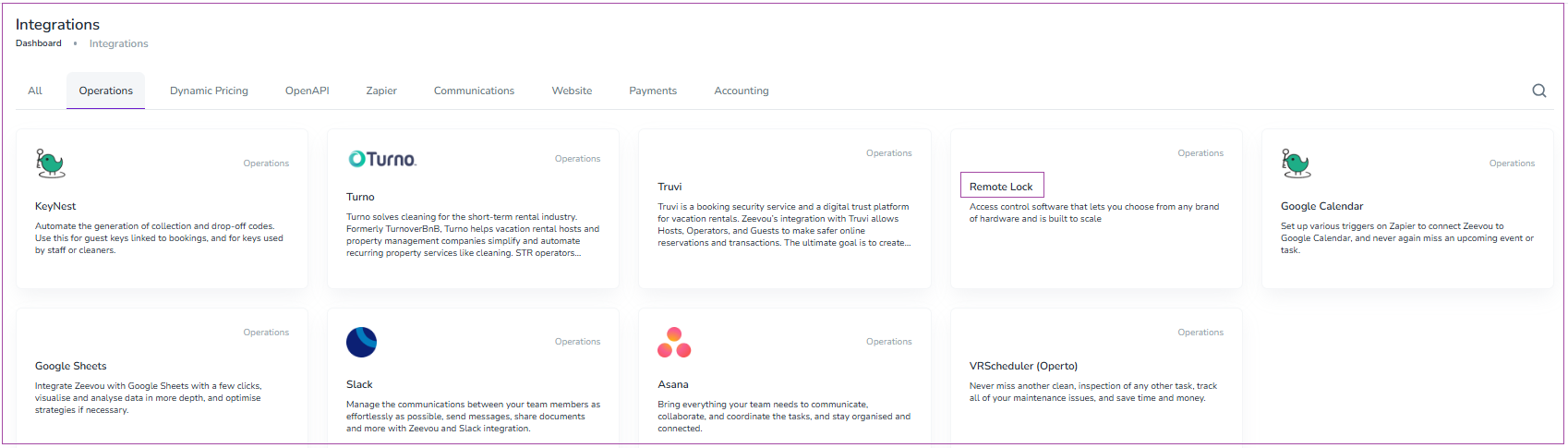Click Operations tag on Truvi card
The height and width of the screenshot is (448, 1568).
pyautogui.click(x=888, y=153)
